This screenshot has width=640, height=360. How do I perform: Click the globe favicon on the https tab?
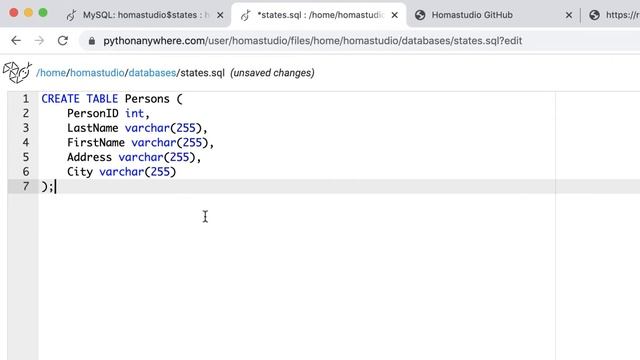(595, 15)
